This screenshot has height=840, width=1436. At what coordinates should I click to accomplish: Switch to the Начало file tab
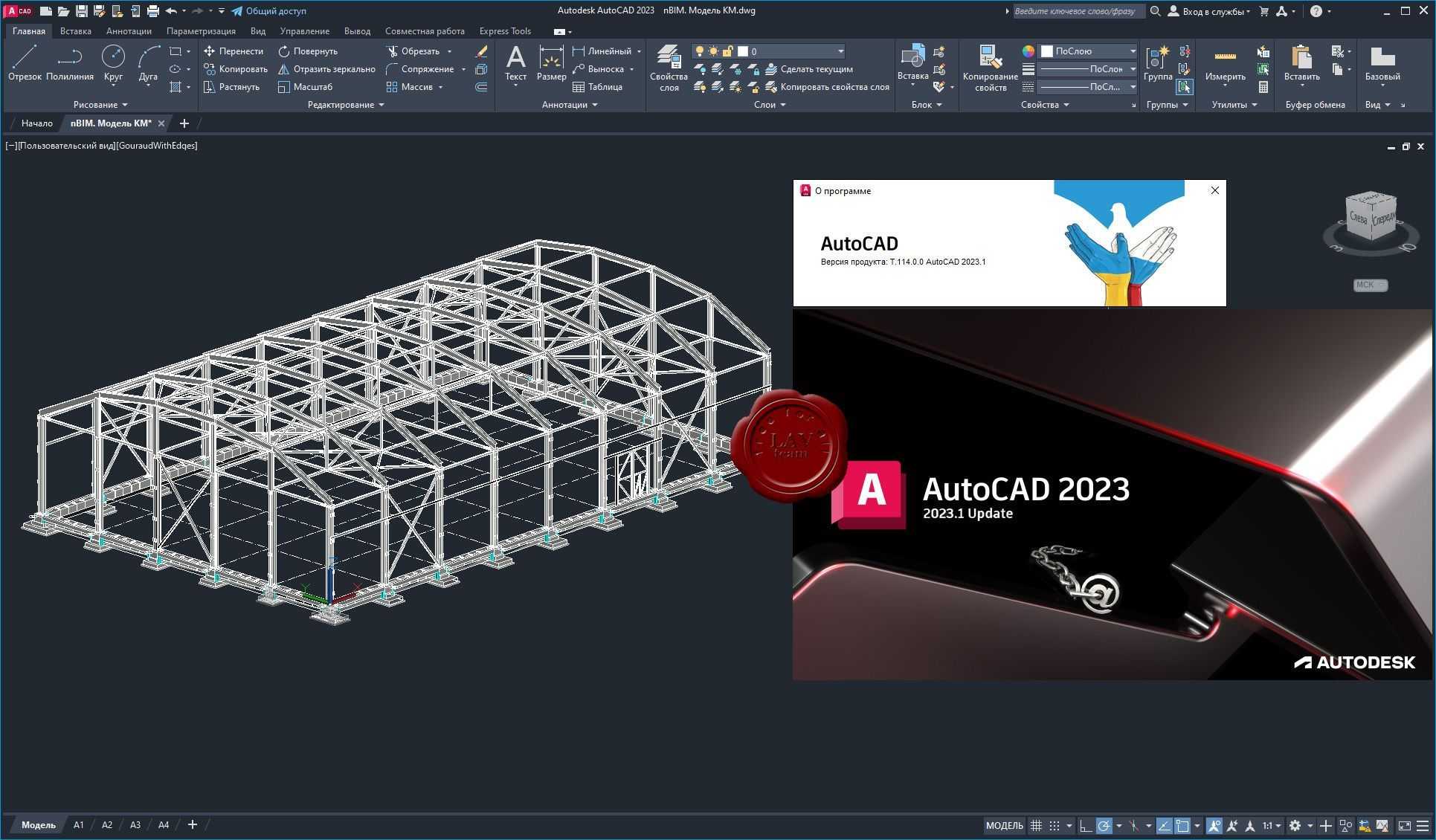[37, 123]
